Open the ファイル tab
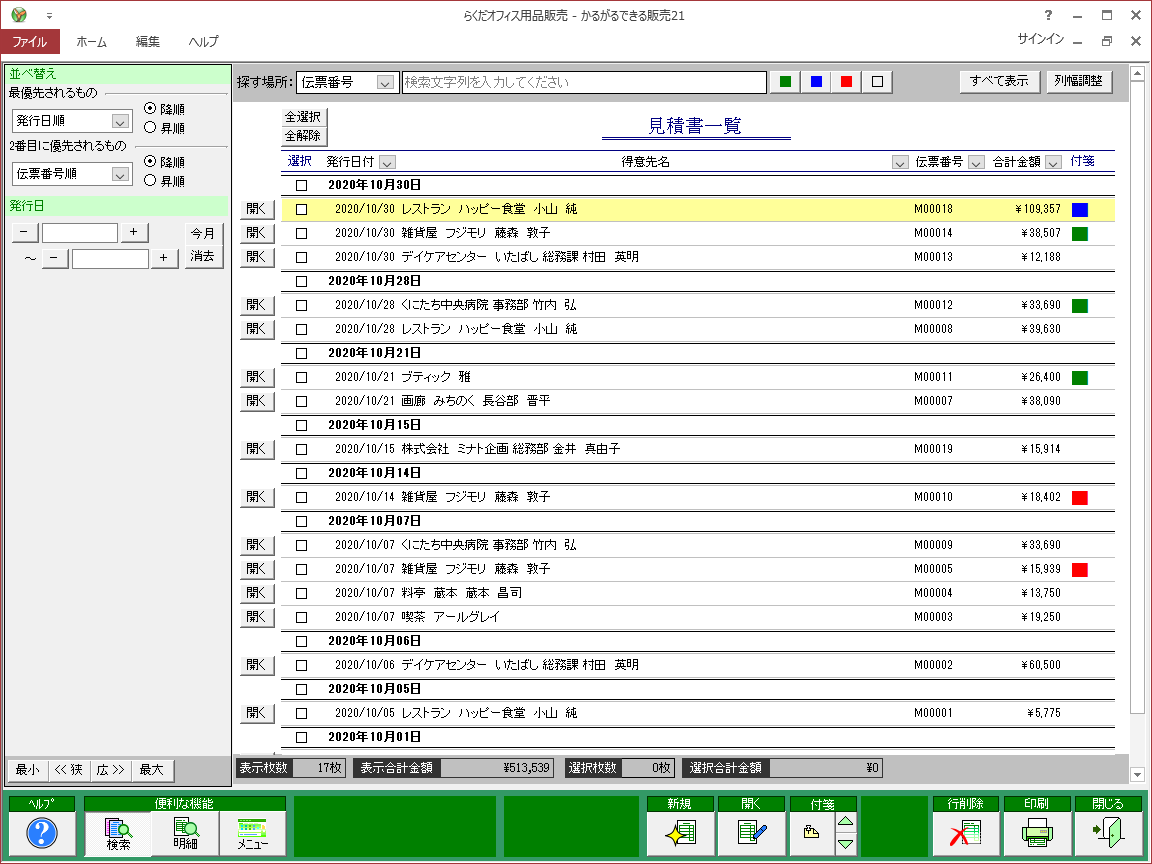The image size is (1152, 864). click(30, 42)
